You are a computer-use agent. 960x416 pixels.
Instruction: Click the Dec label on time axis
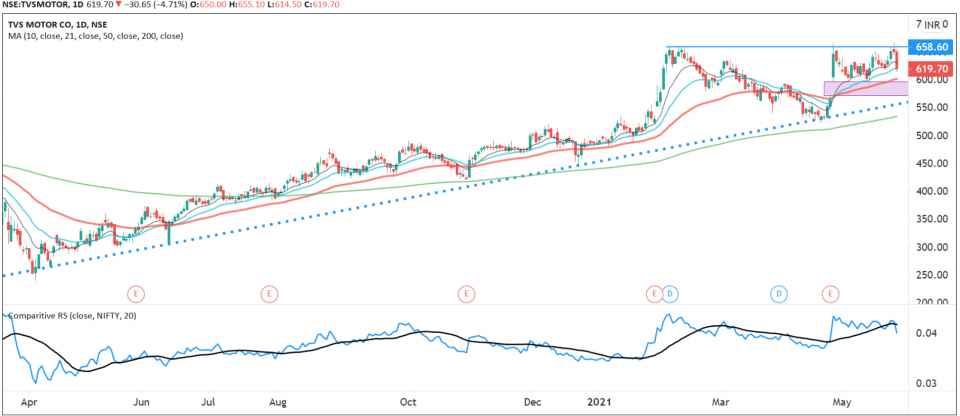pos(533,404)
